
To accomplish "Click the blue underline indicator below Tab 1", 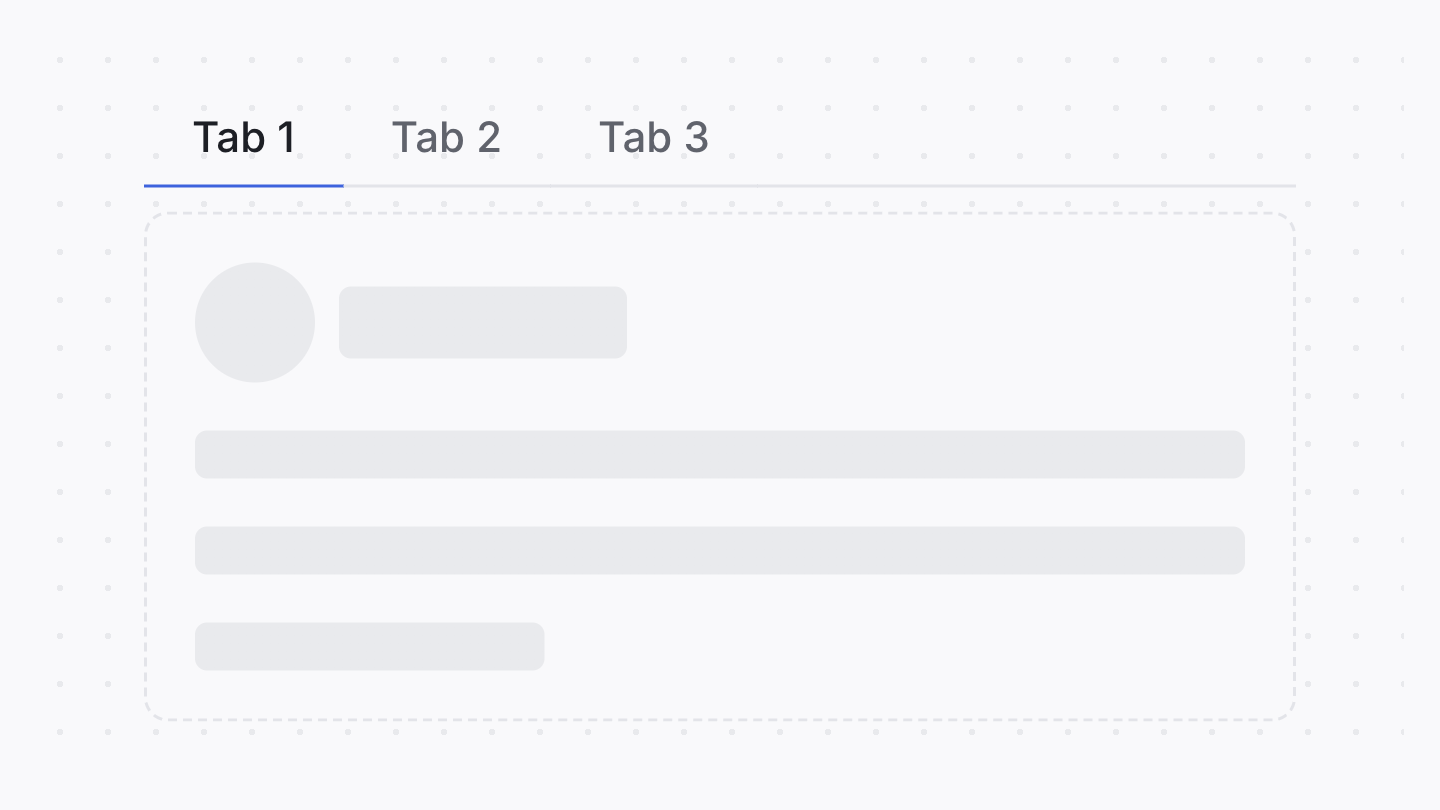I will [x=244, y=185].
